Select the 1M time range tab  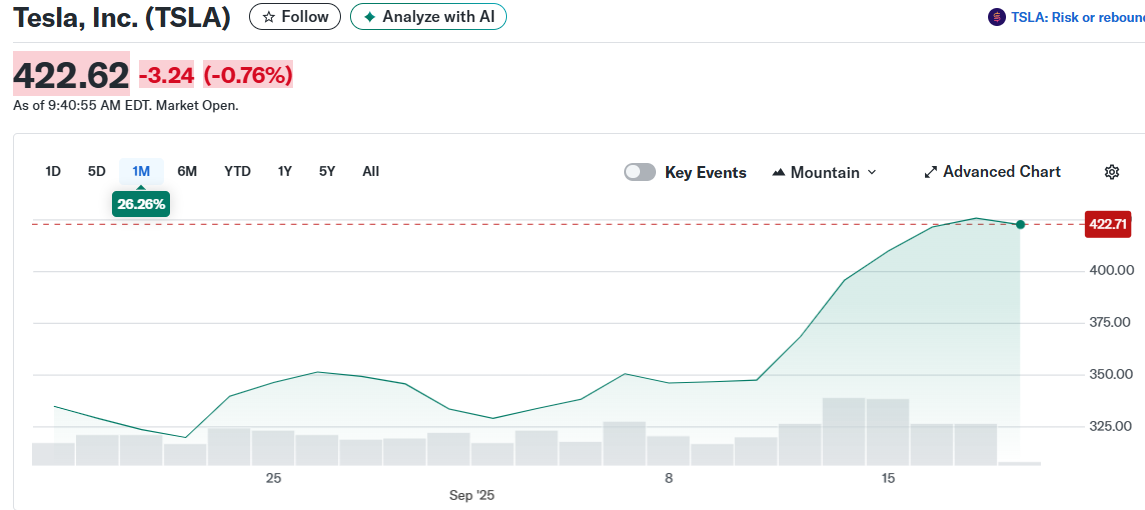tap(141, 171)
